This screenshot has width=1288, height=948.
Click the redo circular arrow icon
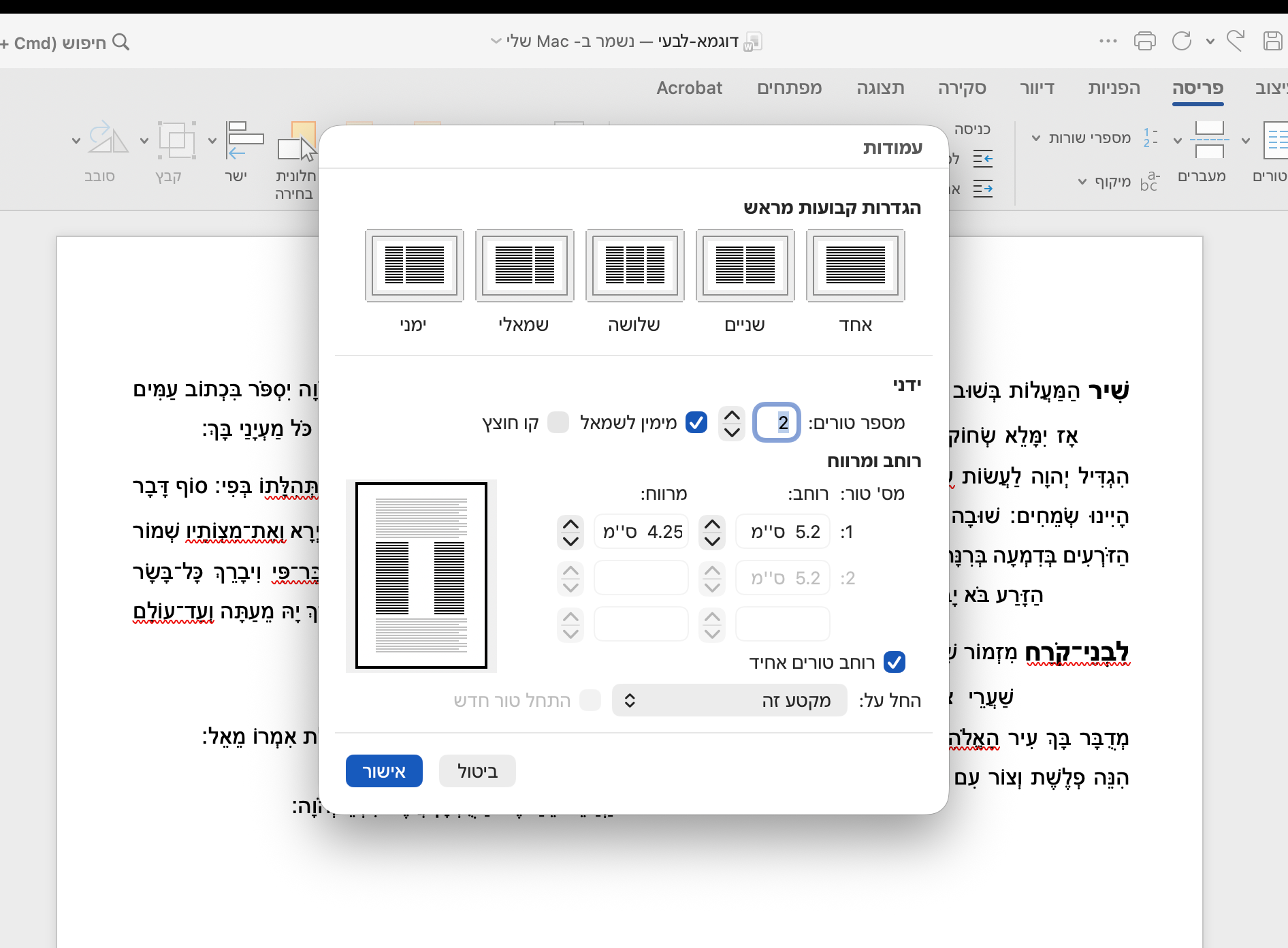point(1182,41)
